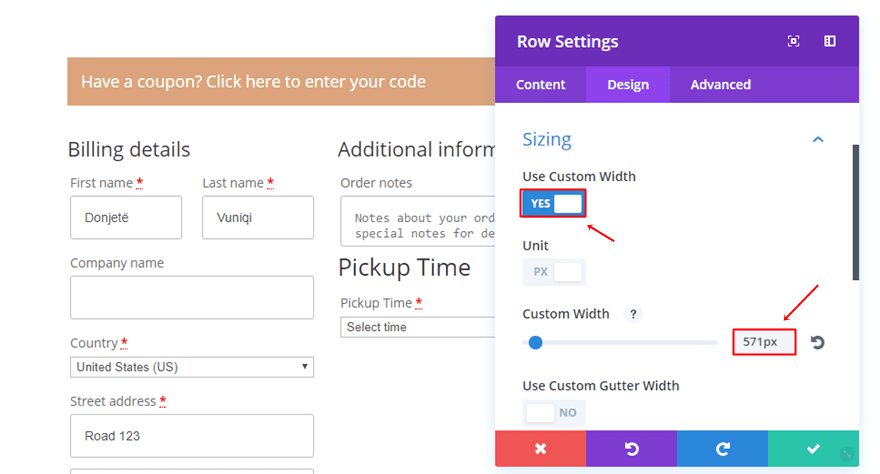Open the Custom Width help icon
The height and width of the screenshot is (474, 880).
click(x=632, y=314)
